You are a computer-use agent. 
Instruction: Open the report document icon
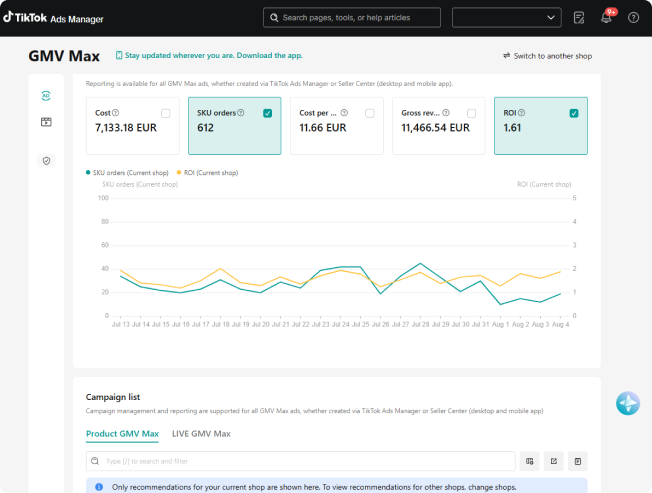point(578,461)
